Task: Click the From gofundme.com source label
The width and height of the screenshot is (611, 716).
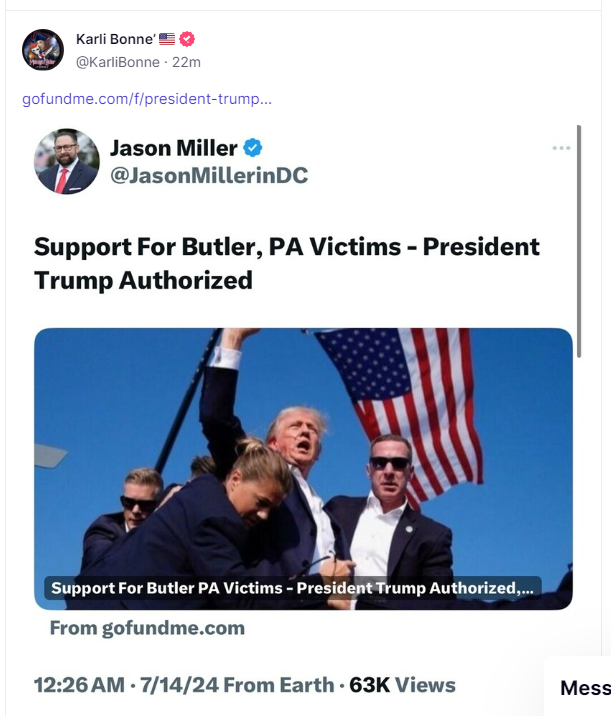Action: pos(147,628)
